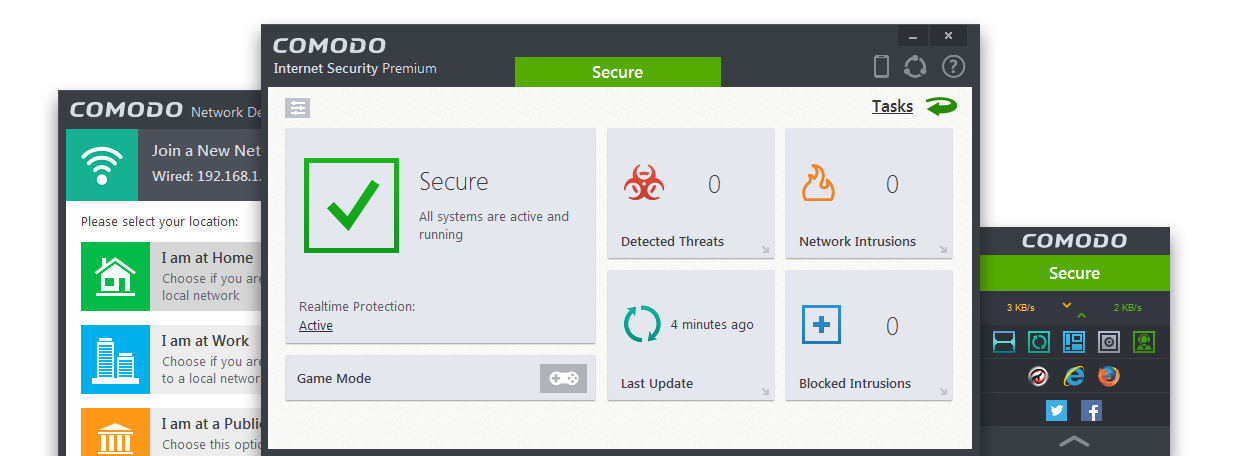Click the 'I am at Work' option text
1240x456 pixels.
(x=205, y=341)
